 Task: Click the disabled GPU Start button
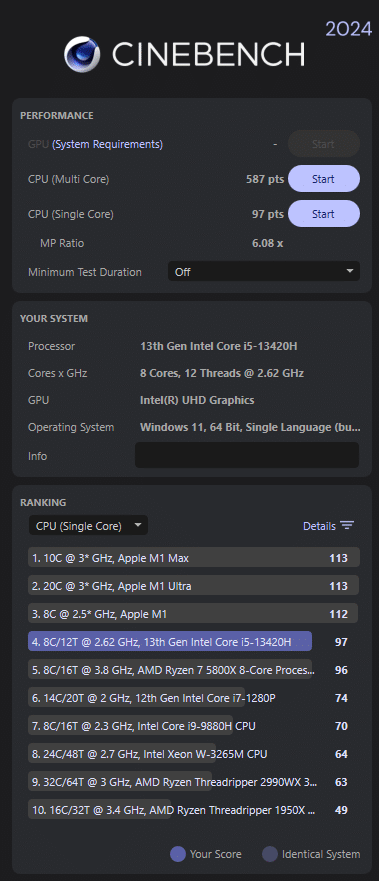click(x=323, y=144)
